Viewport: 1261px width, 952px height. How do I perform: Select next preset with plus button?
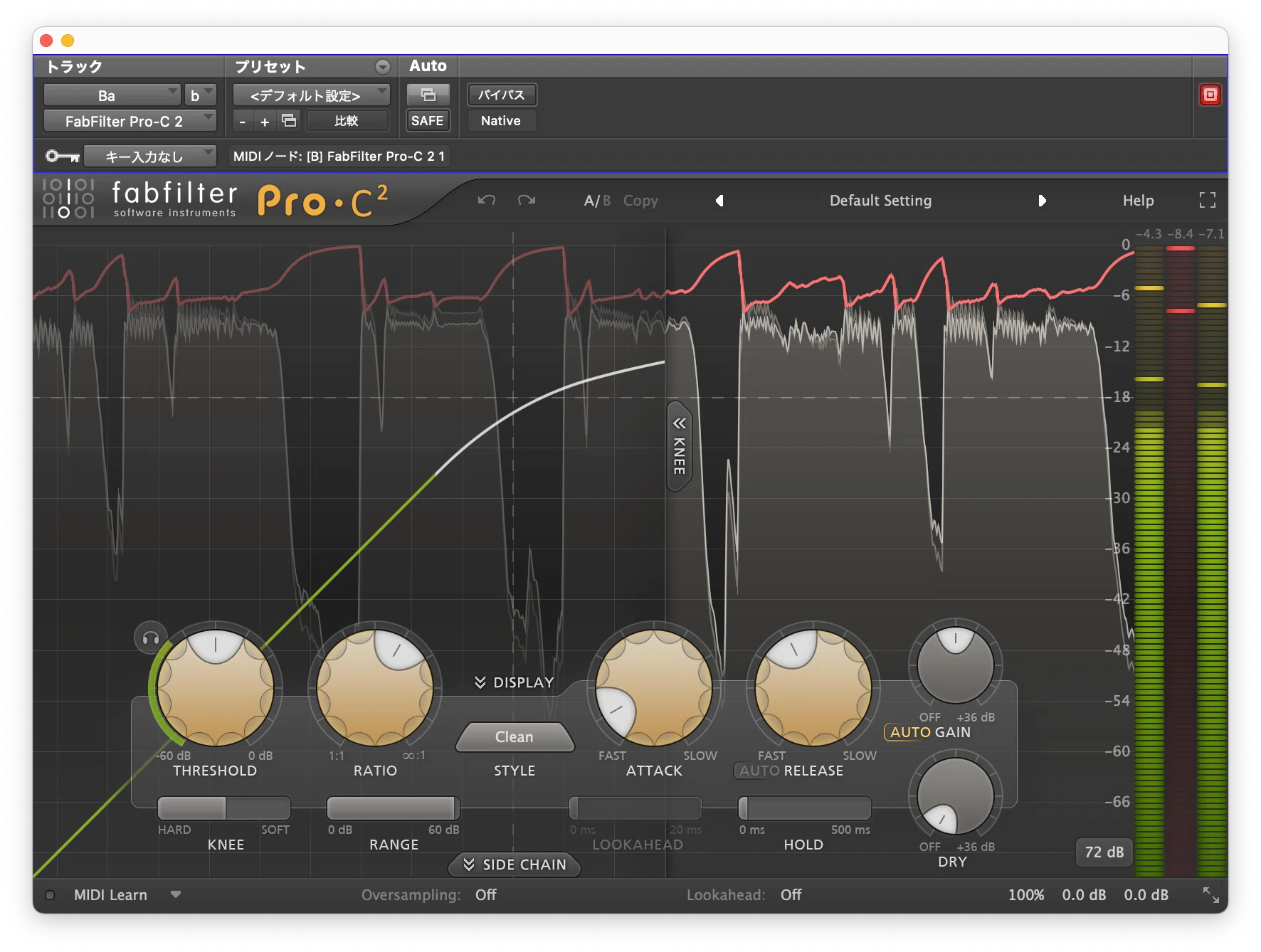tap(265, 121)
